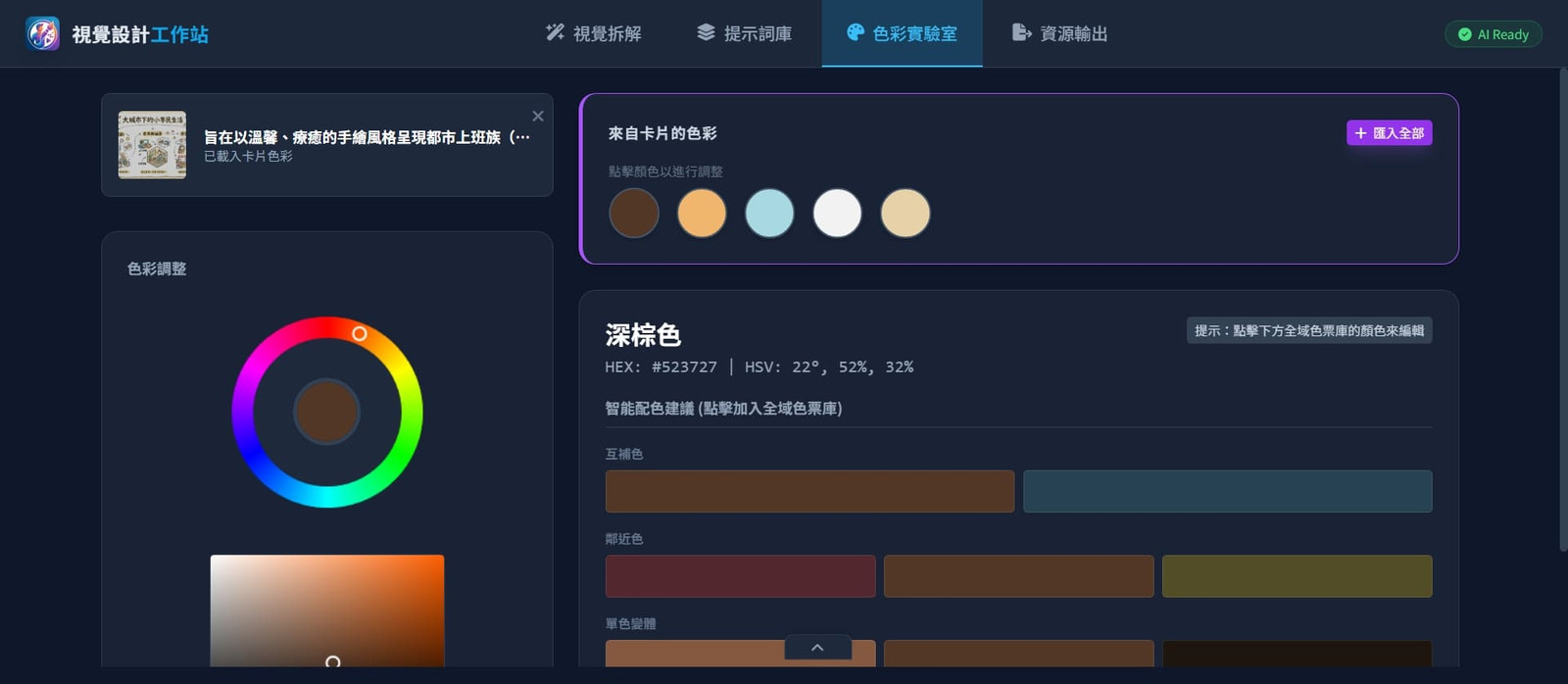
Task: Close the loaded card panel
Action: pos(538,116)
